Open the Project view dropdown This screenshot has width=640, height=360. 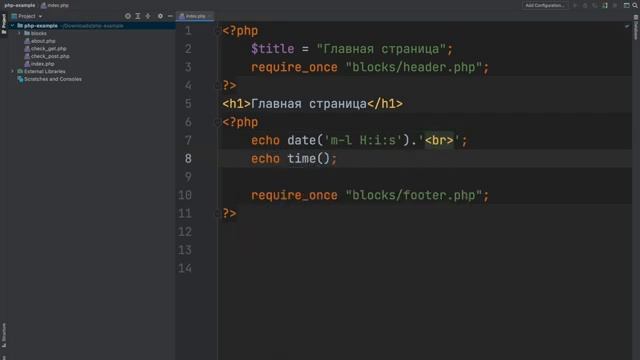click(27, 16)
